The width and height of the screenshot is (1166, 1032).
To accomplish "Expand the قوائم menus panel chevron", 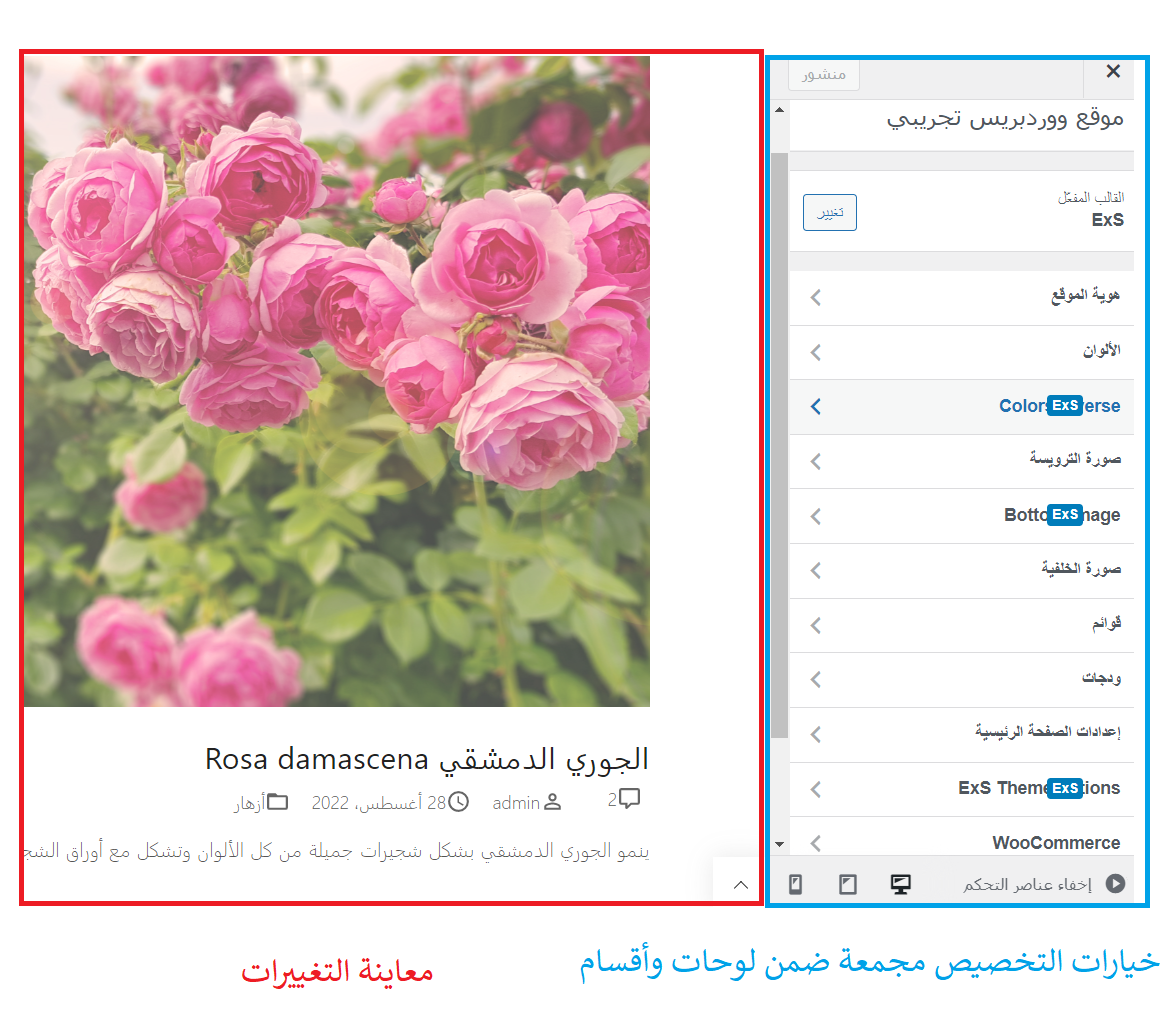I will coord(816,625).
